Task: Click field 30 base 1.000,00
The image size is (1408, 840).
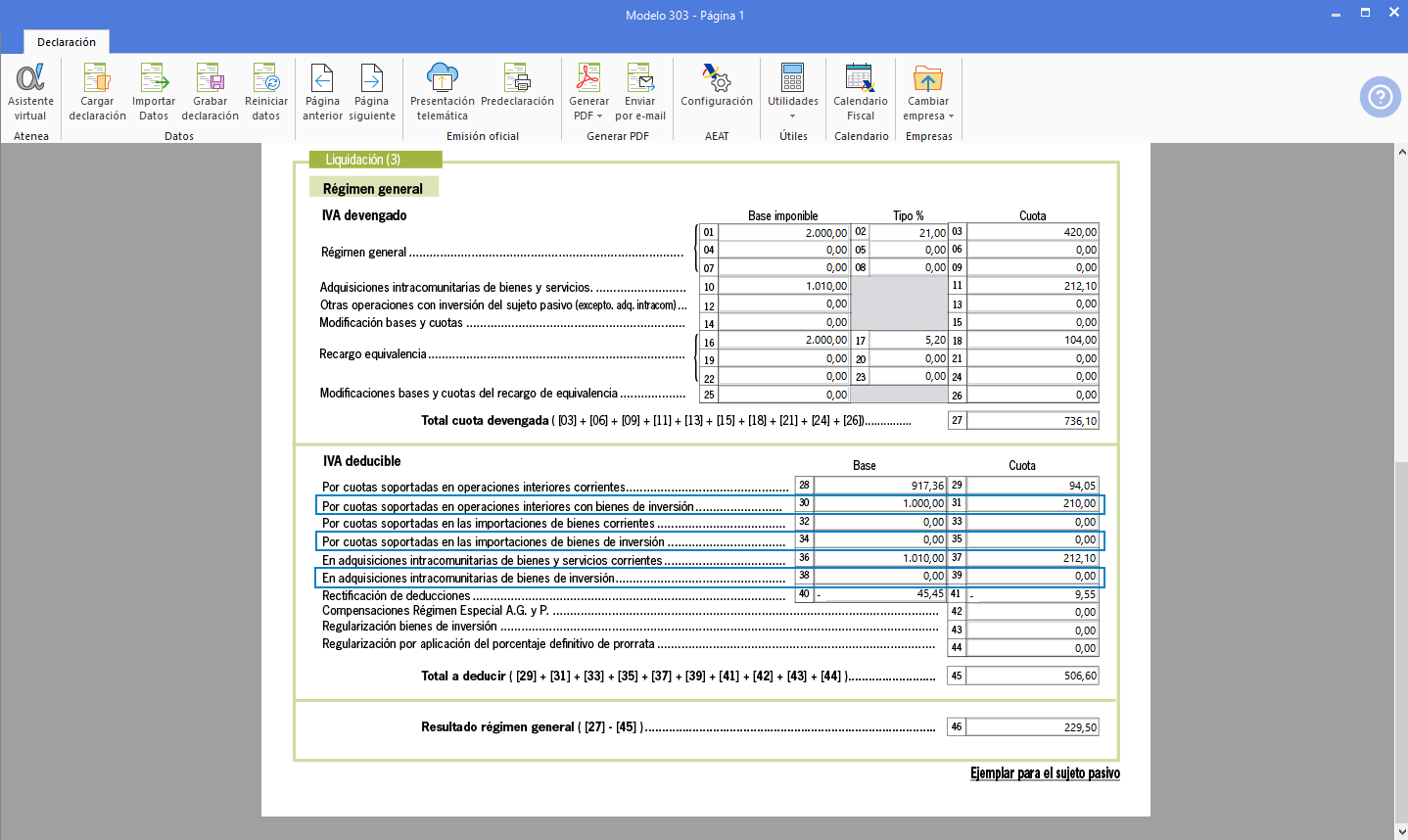Action: tap(880, 503)
